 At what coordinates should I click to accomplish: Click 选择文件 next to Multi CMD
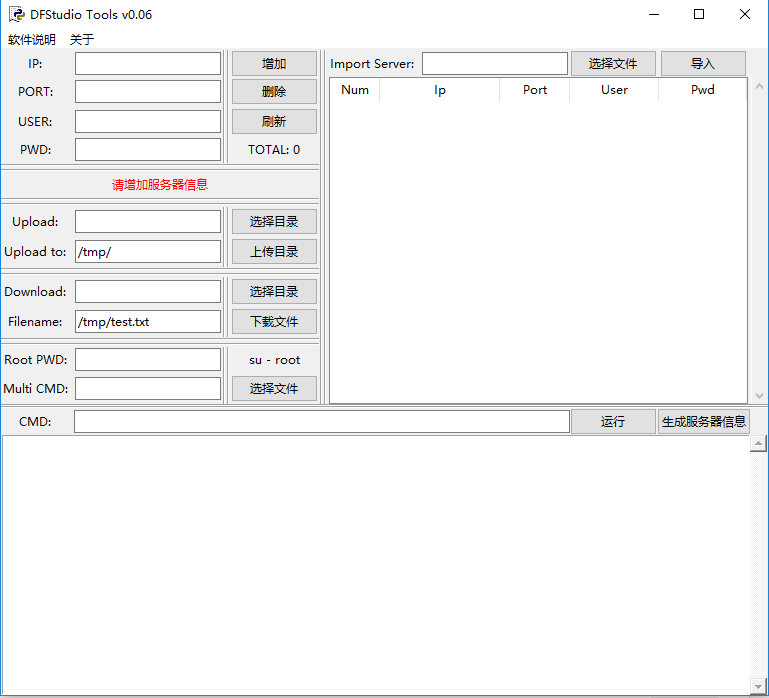pos(274,388)
